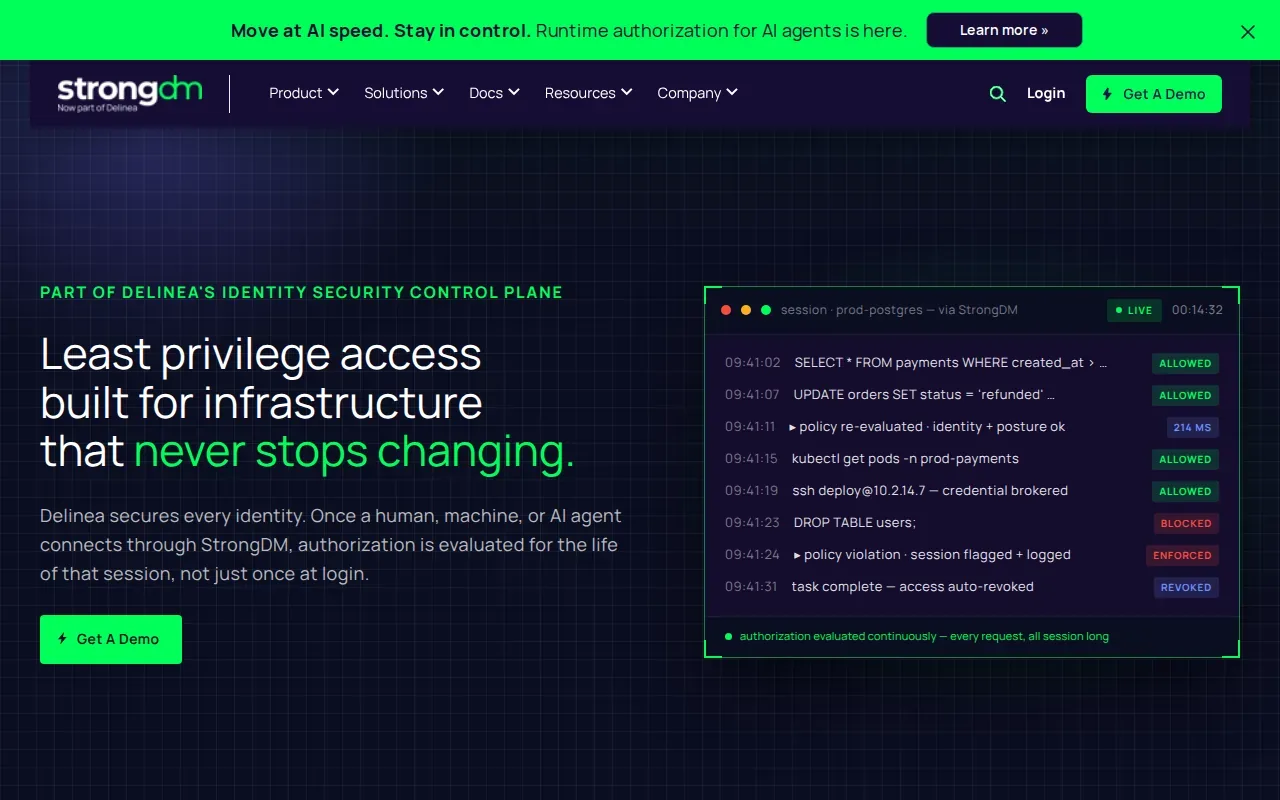This screenshot has height=800, width=1280.
Task: Click the timestamp 09:41:02
Action: pyautogui.click(x=753, y=363)
